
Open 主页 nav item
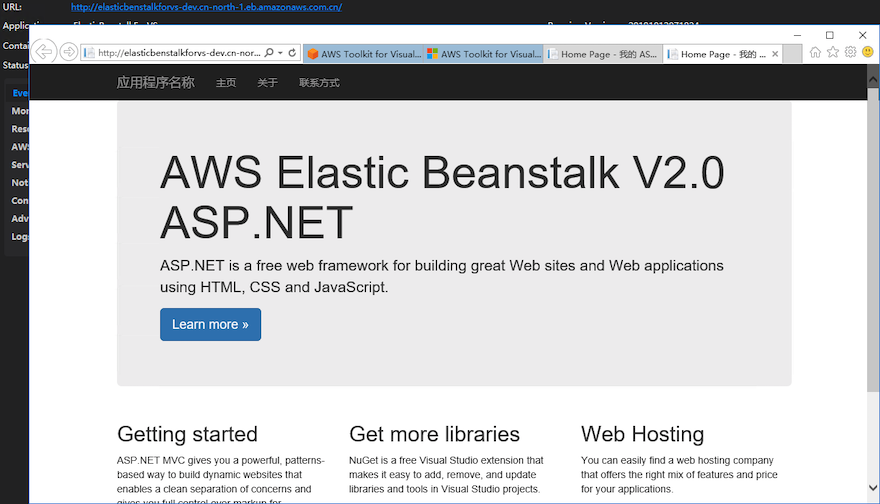pyautogui.click(x=226, y=83)
